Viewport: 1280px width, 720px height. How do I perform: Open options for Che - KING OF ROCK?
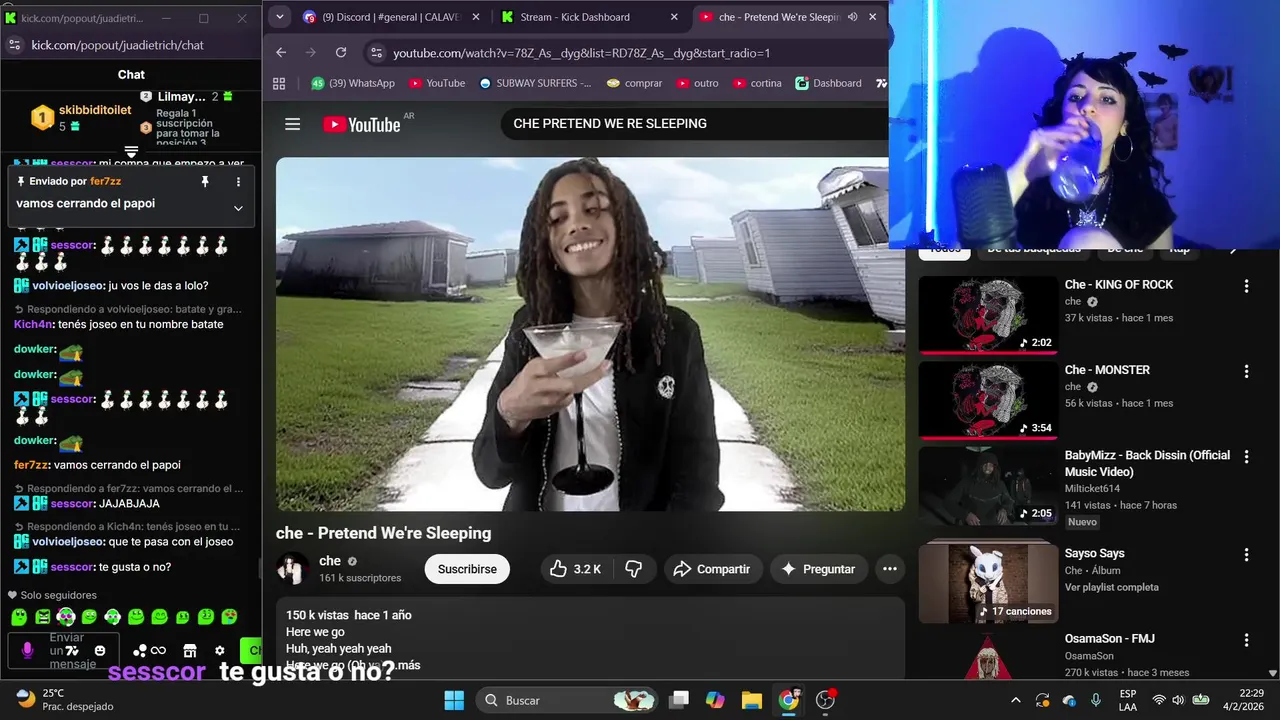1246,286
